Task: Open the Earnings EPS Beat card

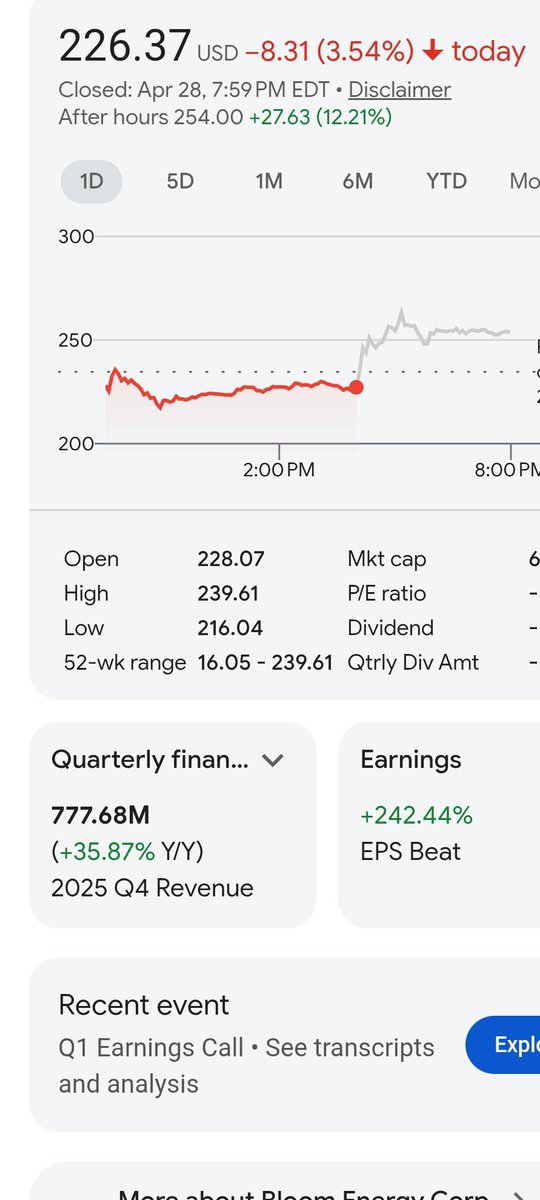Action: 440,825
